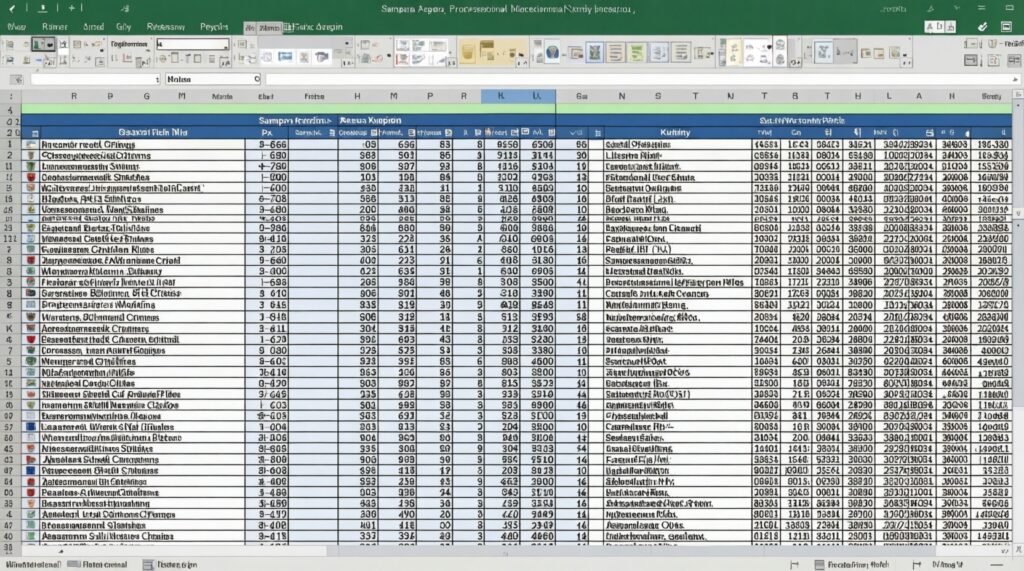
Task: Expand the 'Nalsa' box dropdown
Action: (256, 79)
